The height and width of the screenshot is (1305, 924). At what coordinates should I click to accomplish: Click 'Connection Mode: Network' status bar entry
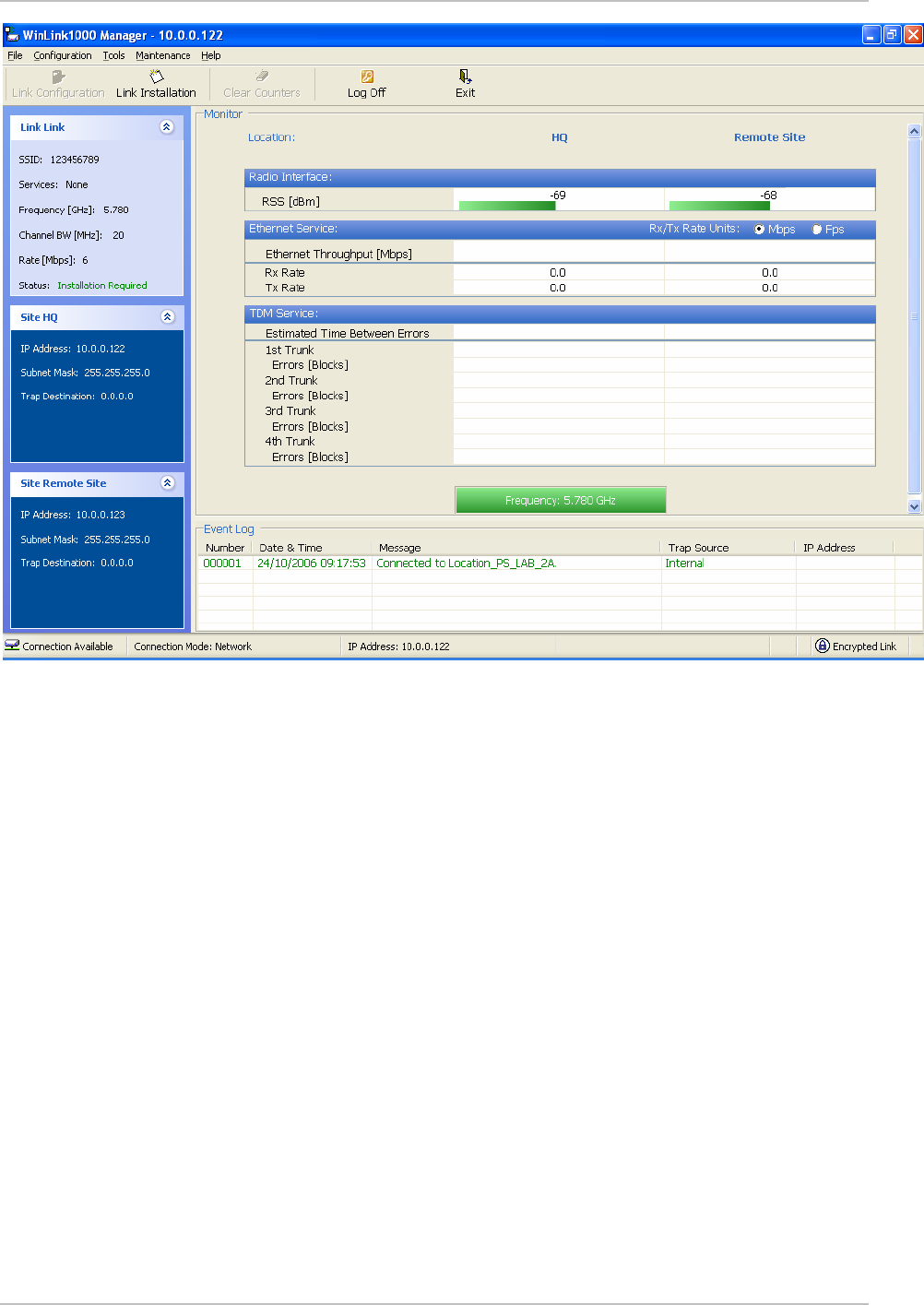(193, 647)
